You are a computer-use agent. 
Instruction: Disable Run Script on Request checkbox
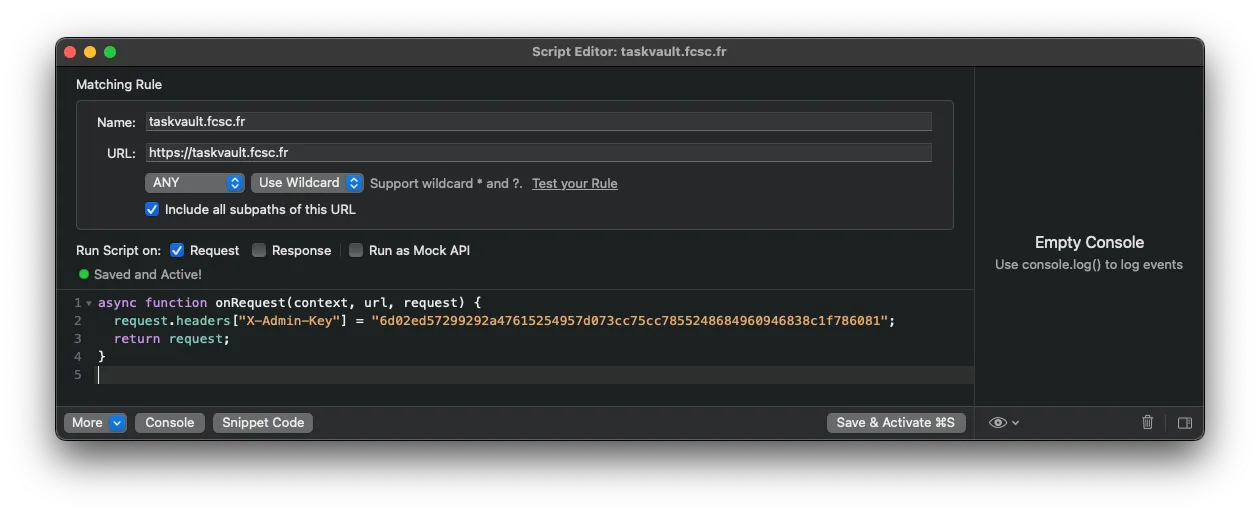(x=177, y=251)
